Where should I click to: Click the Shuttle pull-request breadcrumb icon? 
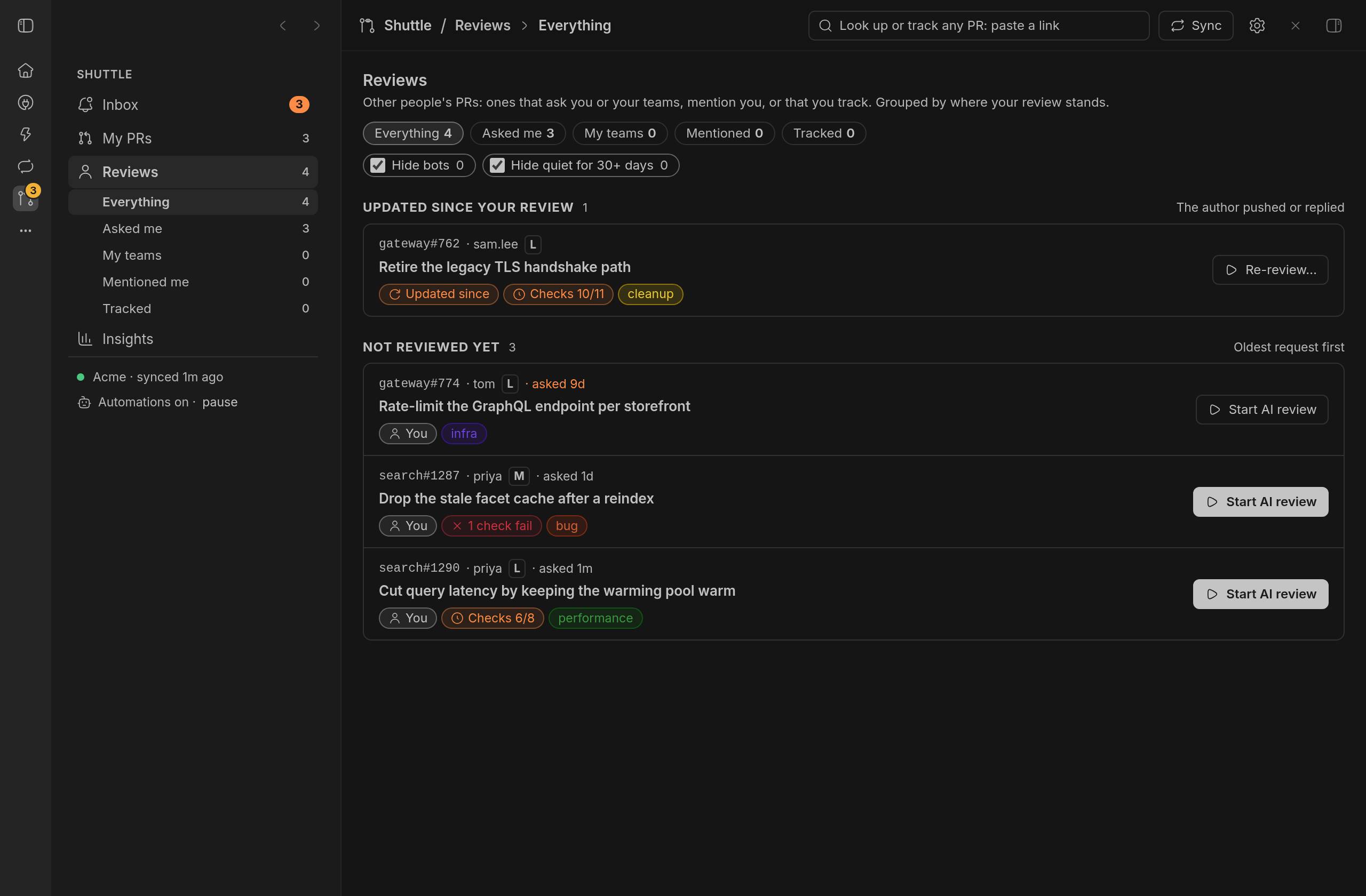pyautogui.click(x=367, y=25)
